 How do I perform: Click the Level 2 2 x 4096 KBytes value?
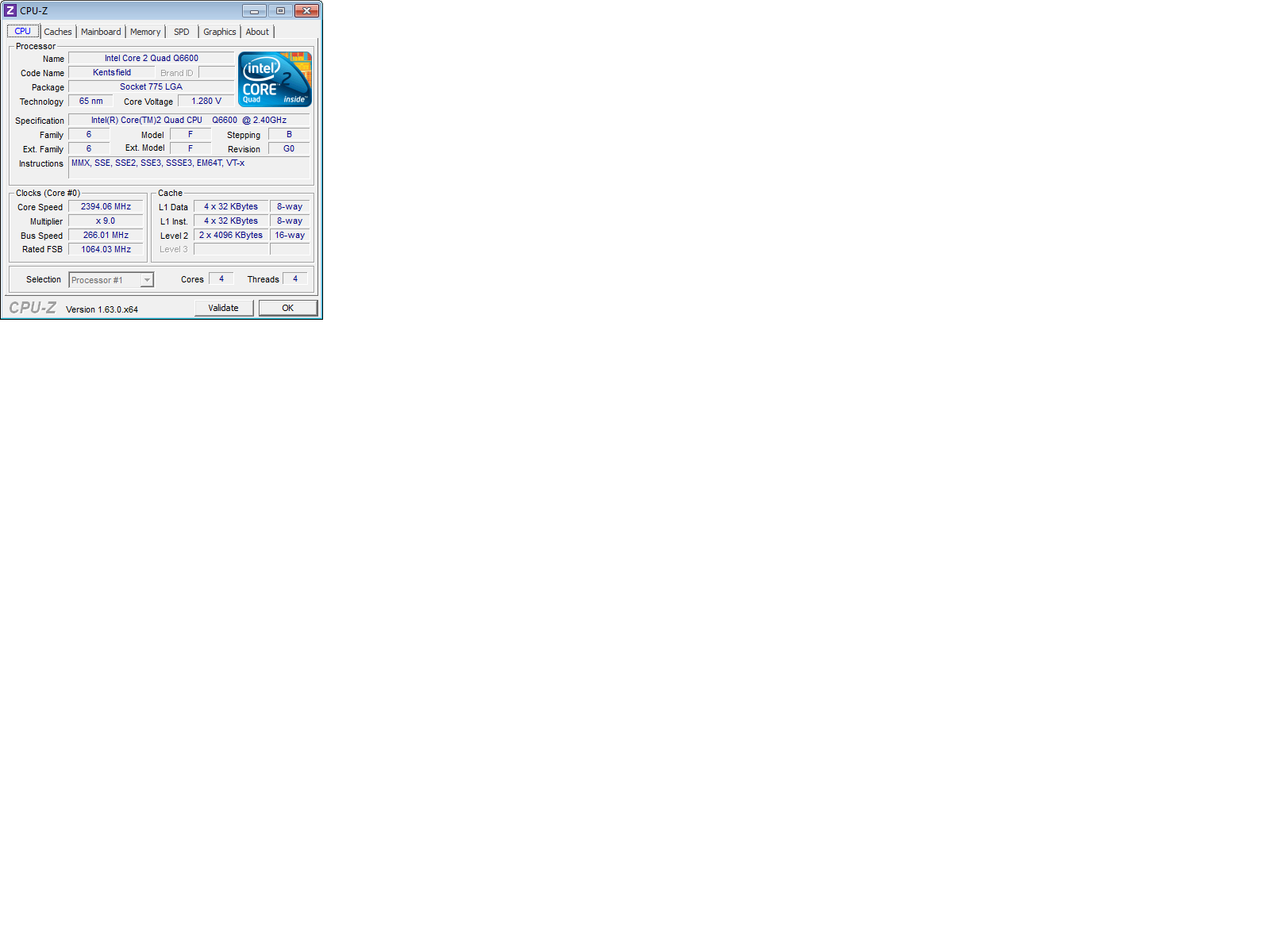pos(231,235)
